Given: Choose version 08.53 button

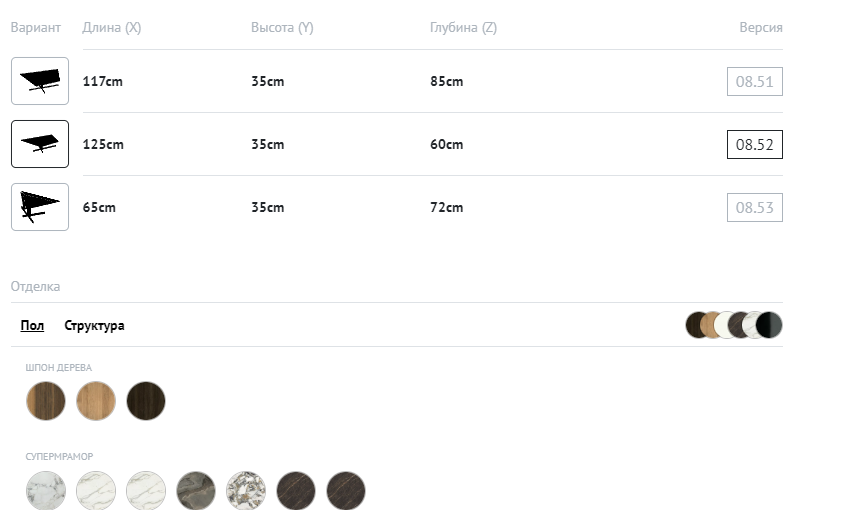Looking at the screenshot, I should [x=754, y=208].
